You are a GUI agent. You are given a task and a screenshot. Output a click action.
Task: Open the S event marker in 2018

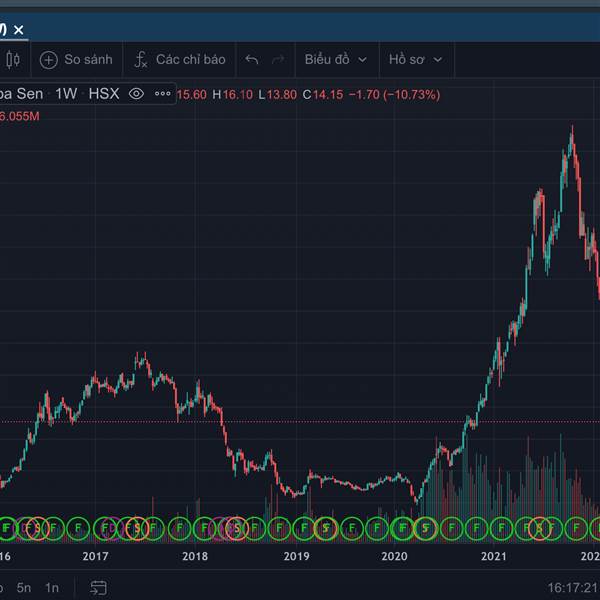tap(237, 528)
